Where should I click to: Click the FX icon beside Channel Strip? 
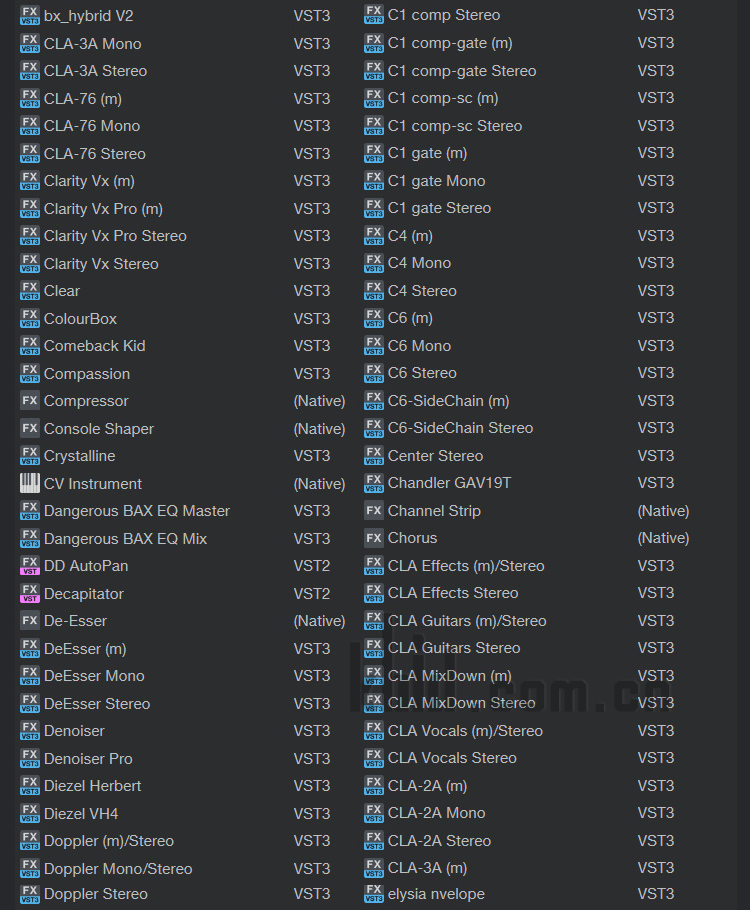(374, 511)
